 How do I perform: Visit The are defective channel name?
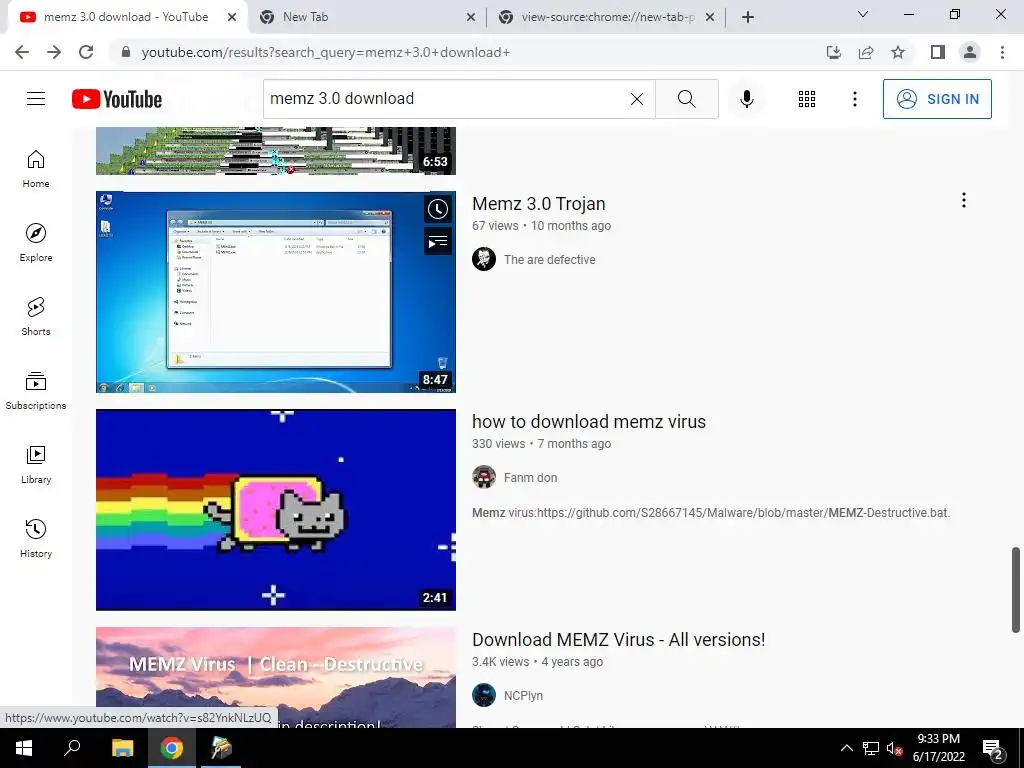550,260
